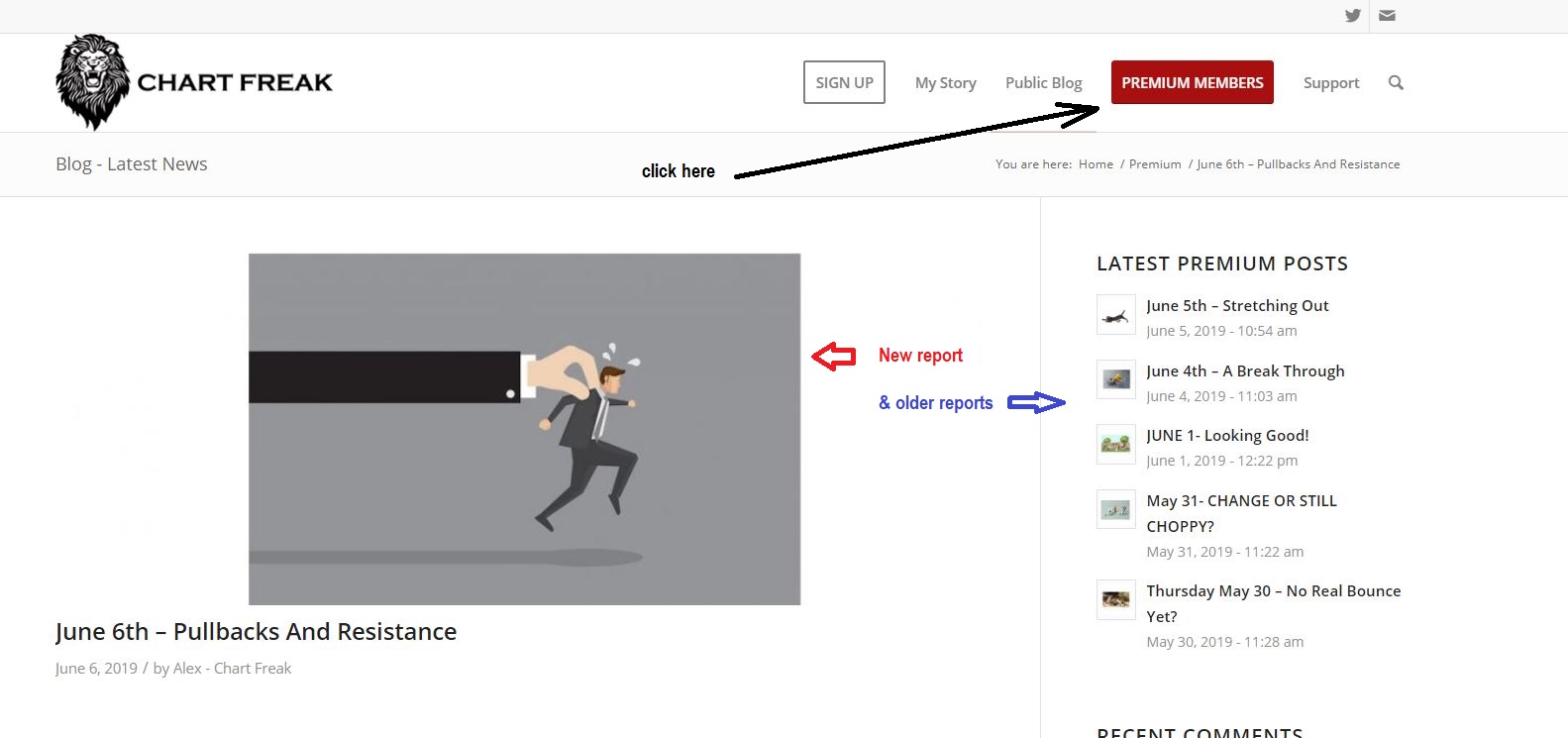1568x738 pixels.
Task: Open 'June 6th – Pullbacks And Resistance' title
Action: point(256,632)
